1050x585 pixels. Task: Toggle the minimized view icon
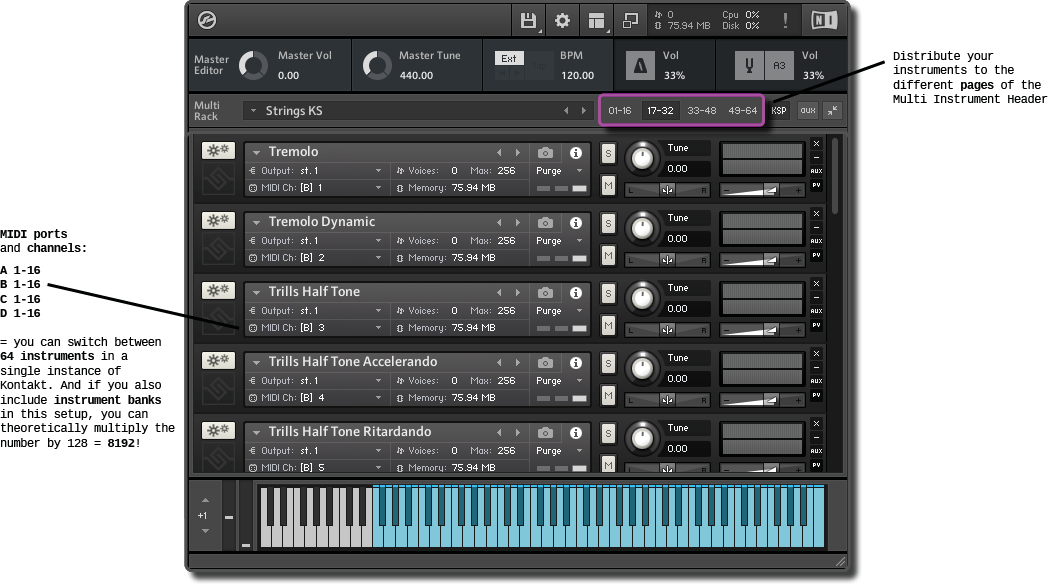coord(630,21)
